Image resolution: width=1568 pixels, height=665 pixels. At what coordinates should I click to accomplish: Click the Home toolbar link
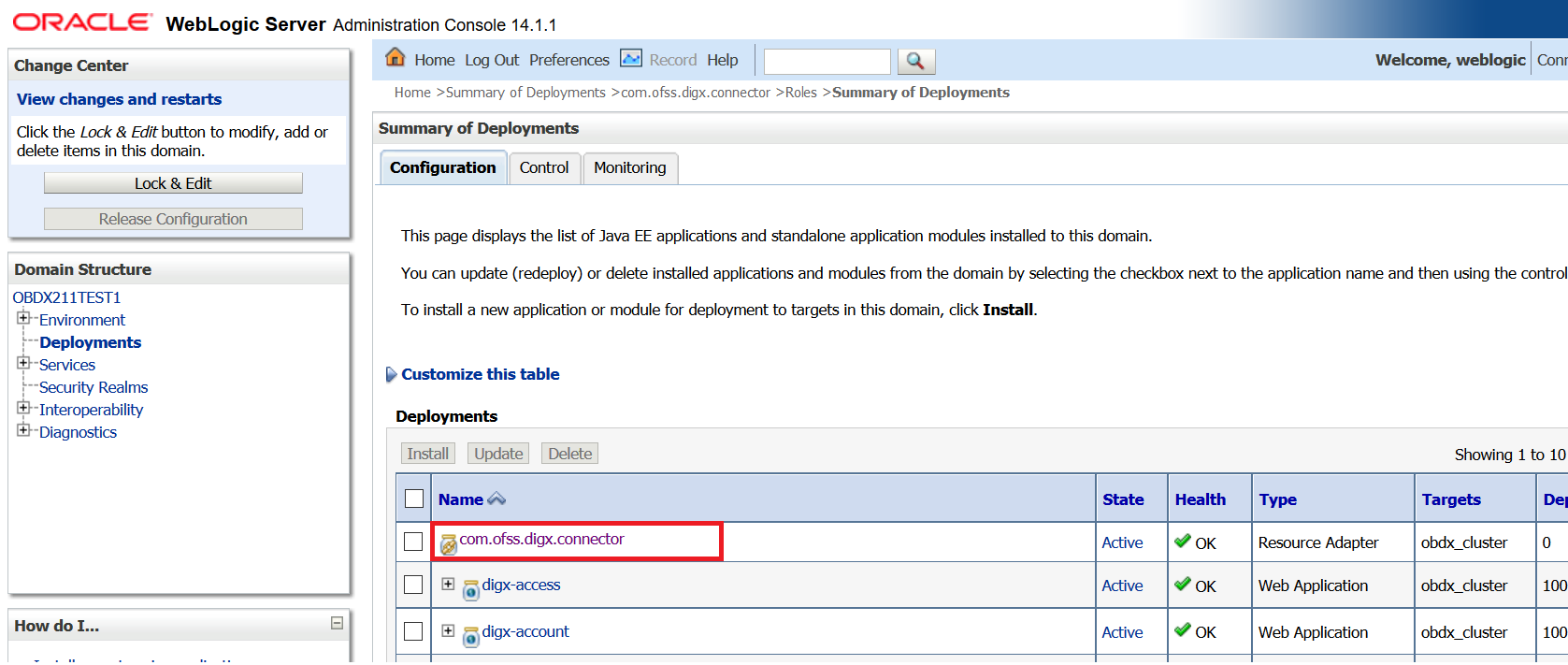[435, 60]
